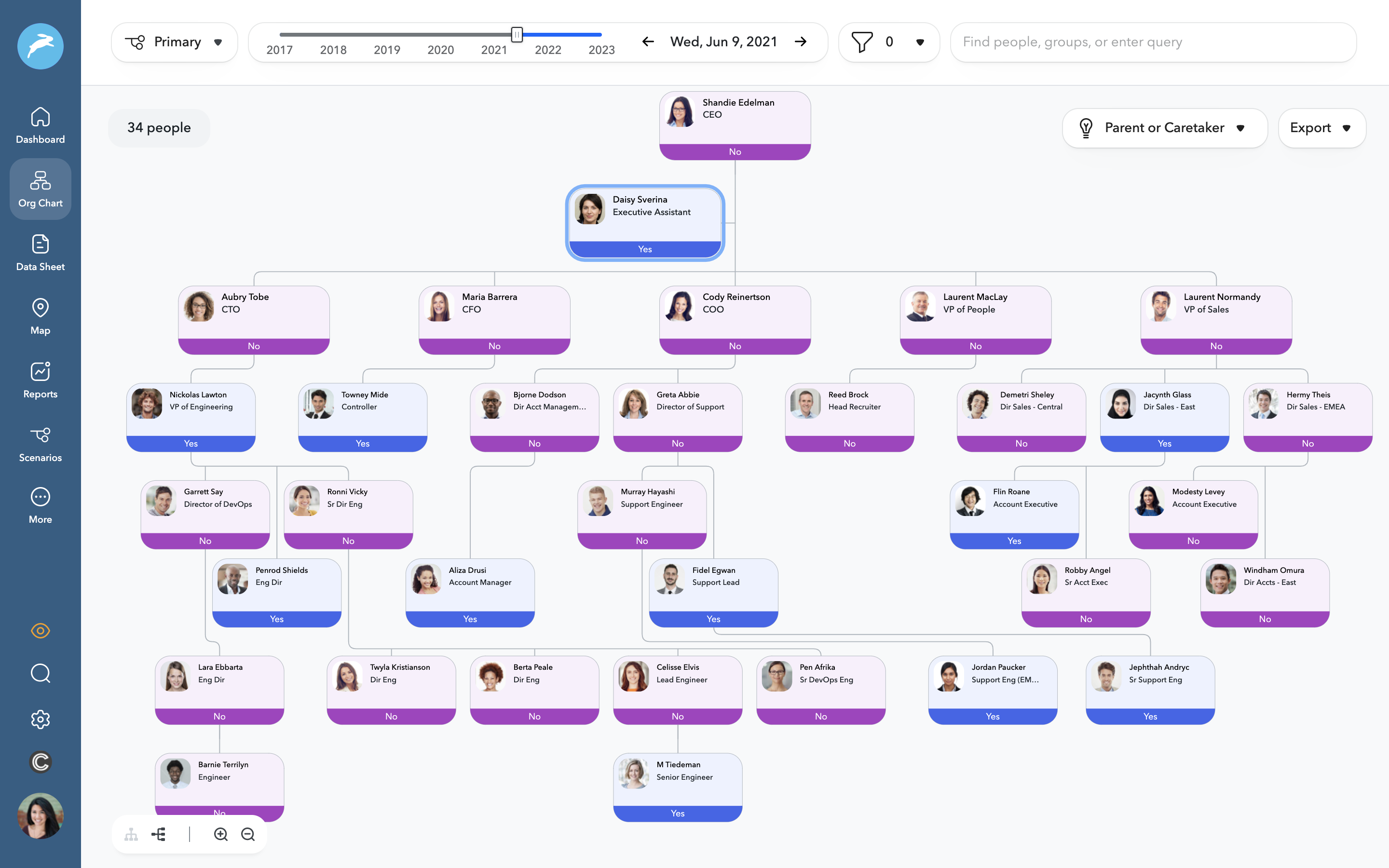The height and width of the screenshot is (868, 1389).
Task: Open the settings gear in sidebar
Action: (40, 719)
